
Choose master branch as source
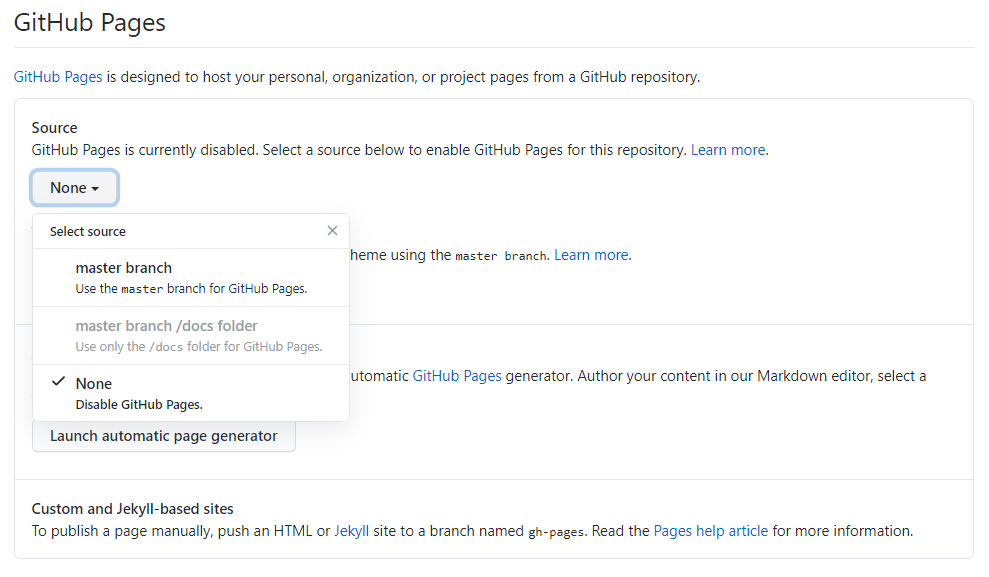[x=190, y=277]
